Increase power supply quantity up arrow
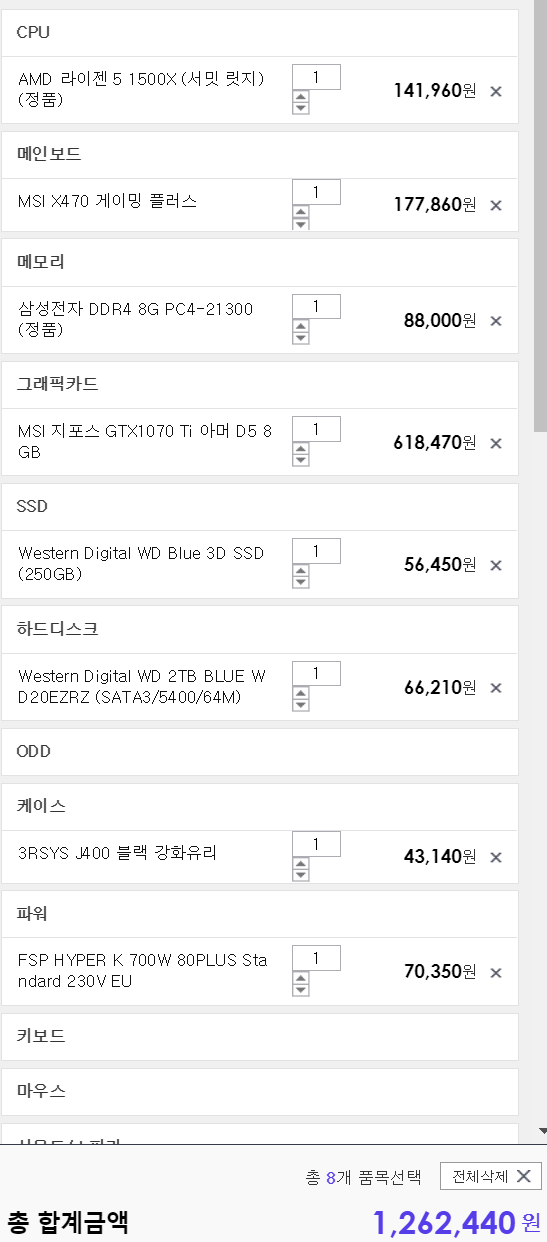The width and height of the screenshot is (547, 1242). pos(301,976)
